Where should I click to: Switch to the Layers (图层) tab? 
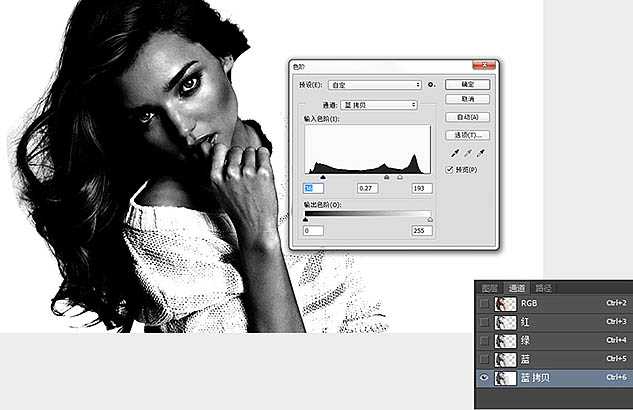tap(488, 288)
